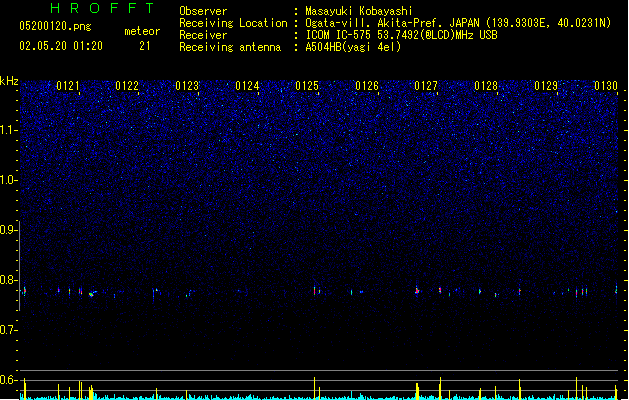Click the 0.7 kHz frequency label
This screenshot has width=629, height=400.
pyautogui.click(x=8, y=330)
